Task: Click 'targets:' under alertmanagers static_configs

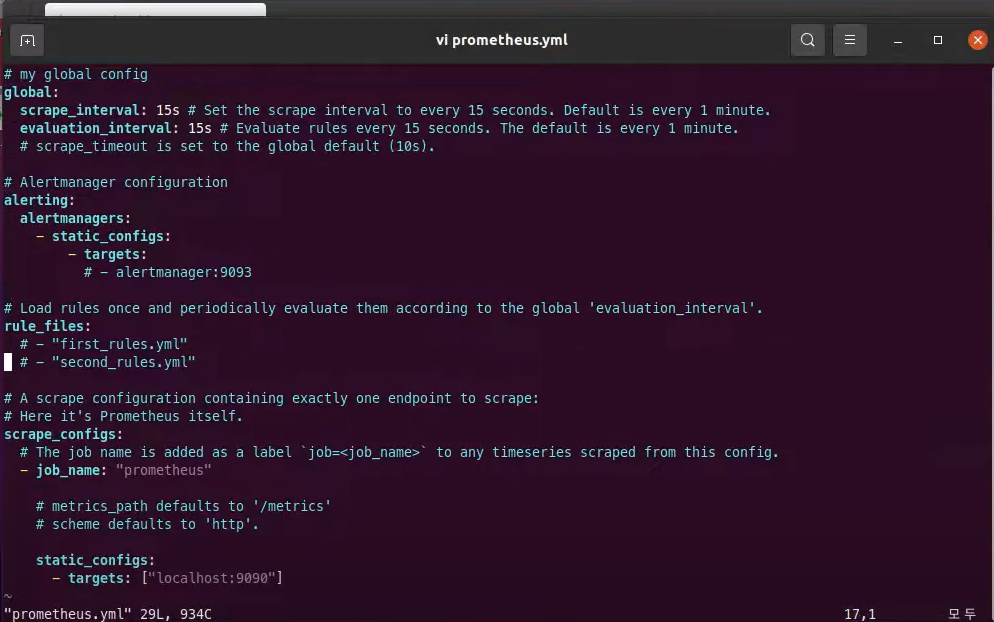Action: pyautogui.click(x=115, y=254)
